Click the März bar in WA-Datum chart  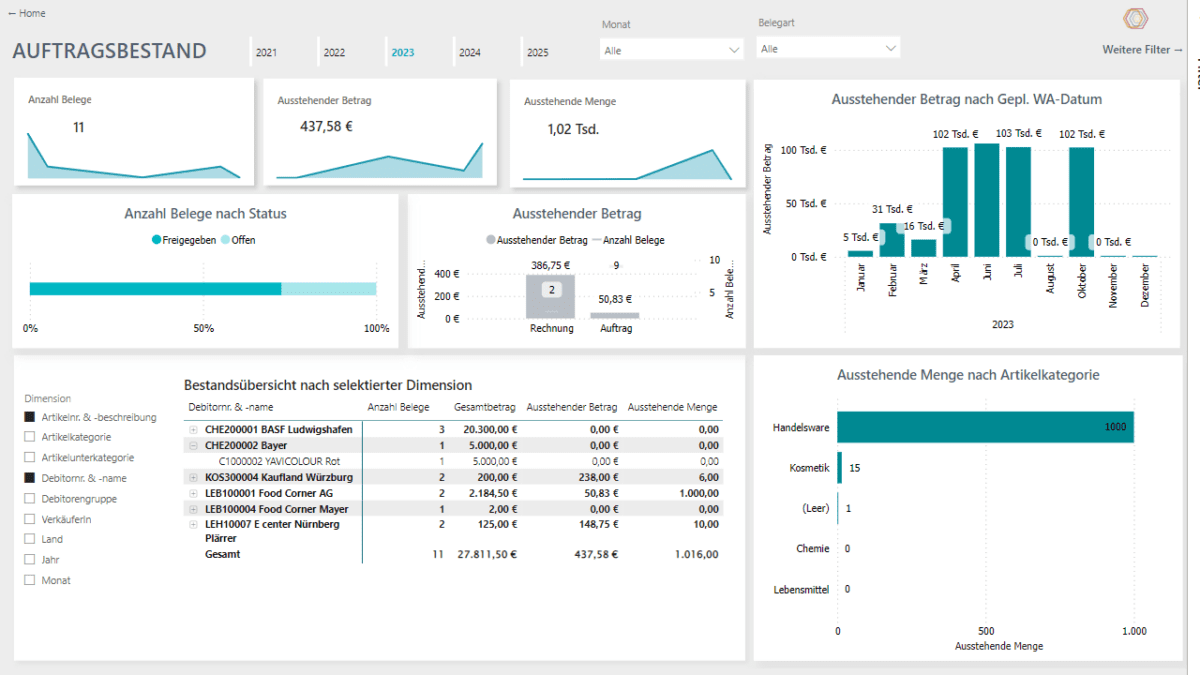(x=924, y=248)
